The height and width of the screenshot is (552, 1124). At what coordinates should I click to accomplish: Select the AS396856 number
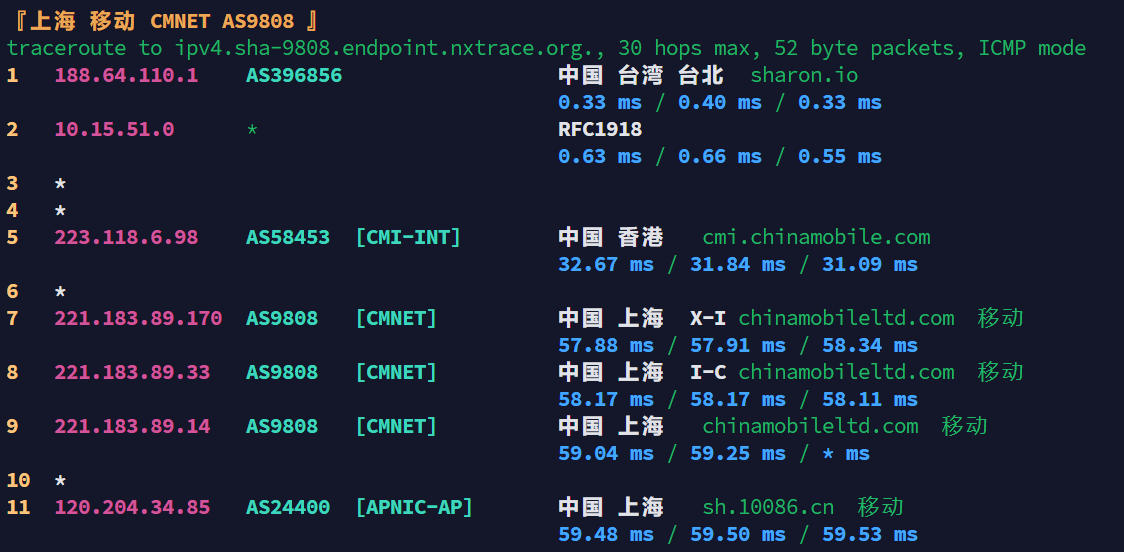(x=294, y=75)
